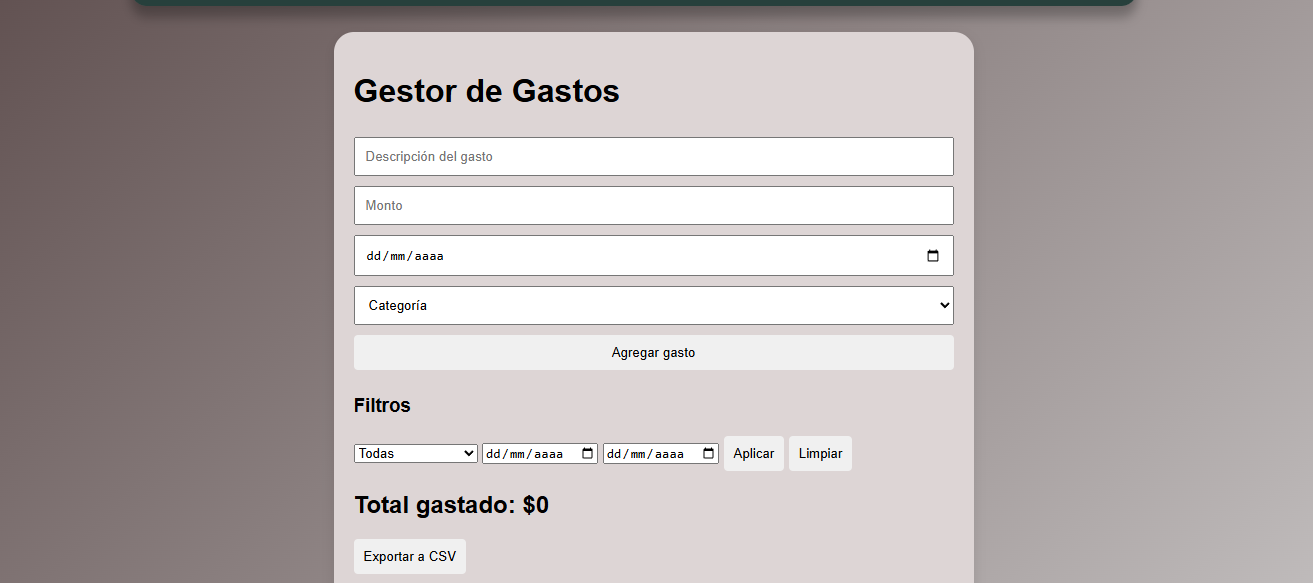Select the Monto input field
The width and height of the screenshot is (1313, 583).
654,205
